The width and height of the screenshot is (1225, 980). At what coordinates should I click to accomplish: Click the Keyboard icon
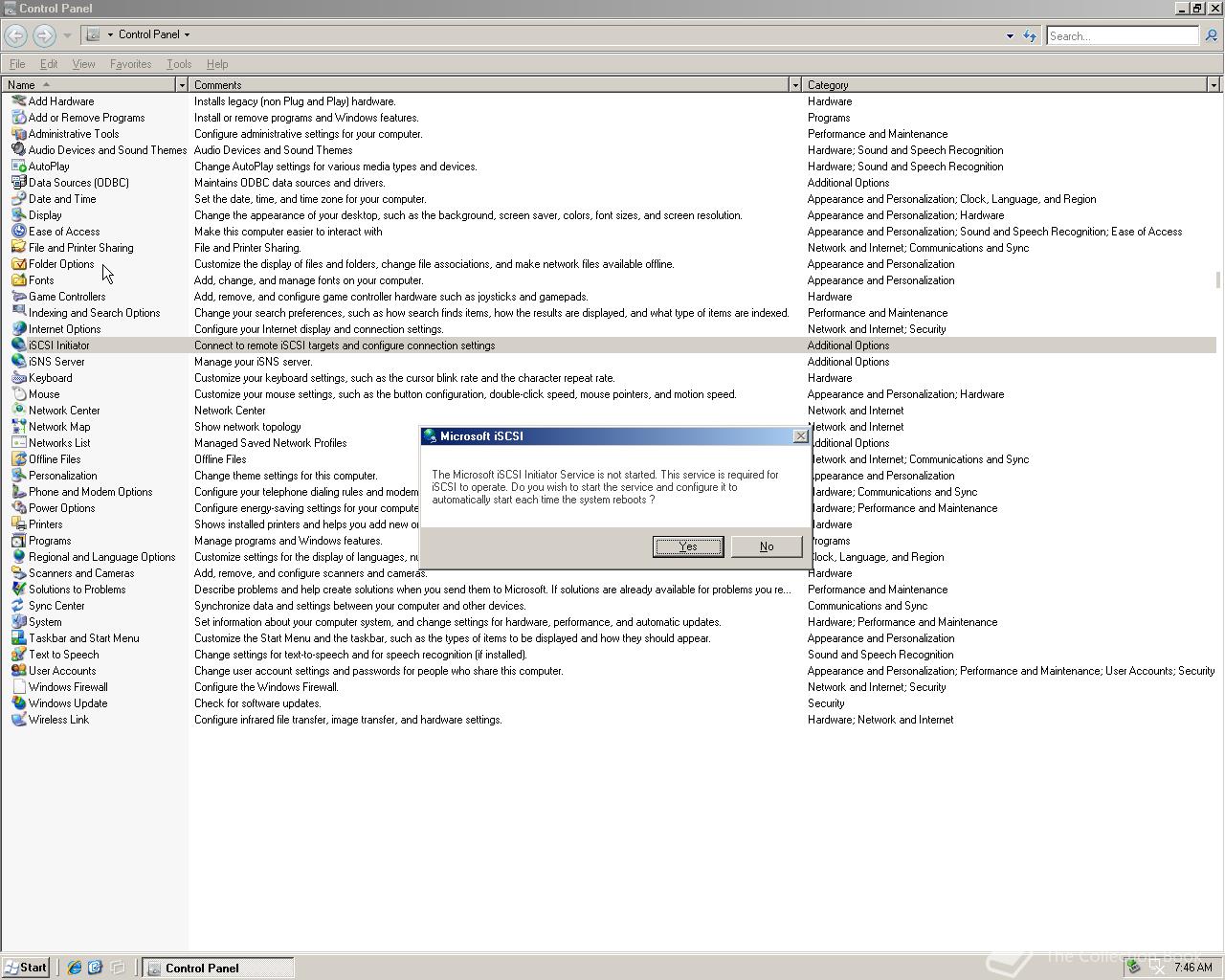(18, 378)
